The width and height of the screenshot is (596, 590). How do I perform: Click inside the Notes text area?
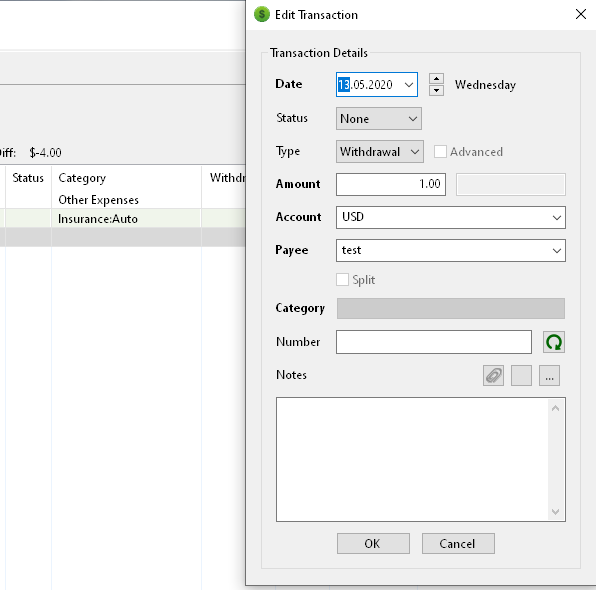click(x=412, y=459)
